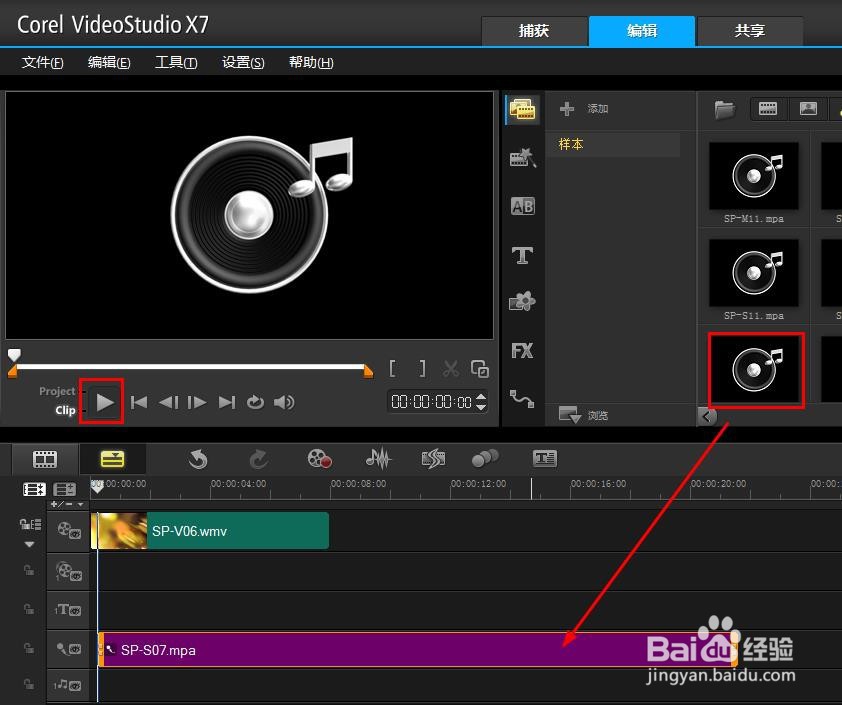
Task: Open Track Manager icon
Action: (64, 489)
